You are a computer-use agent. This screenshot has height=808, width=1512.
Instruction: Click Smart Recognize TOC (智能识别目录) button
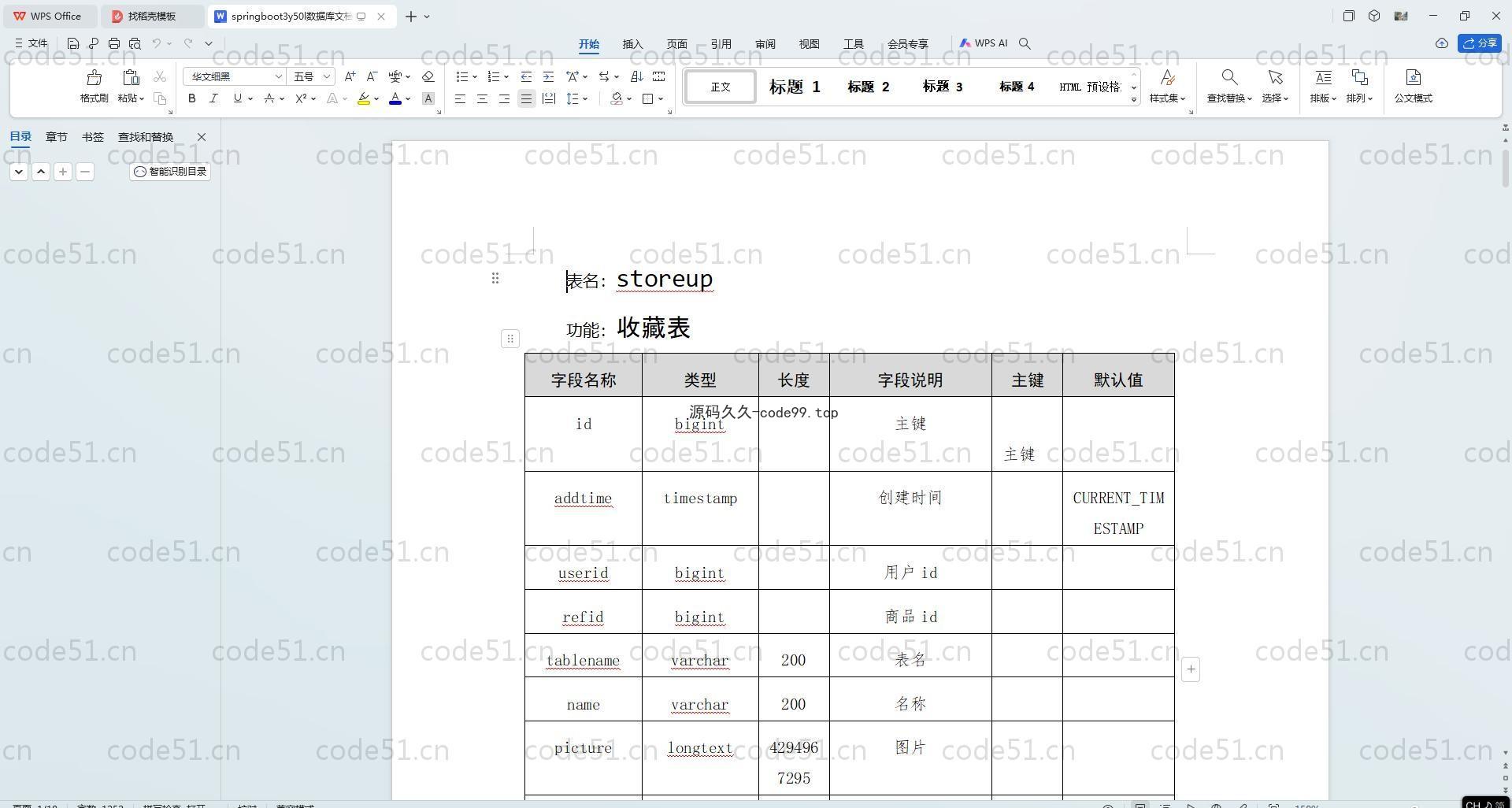click(x=170, y=171)
